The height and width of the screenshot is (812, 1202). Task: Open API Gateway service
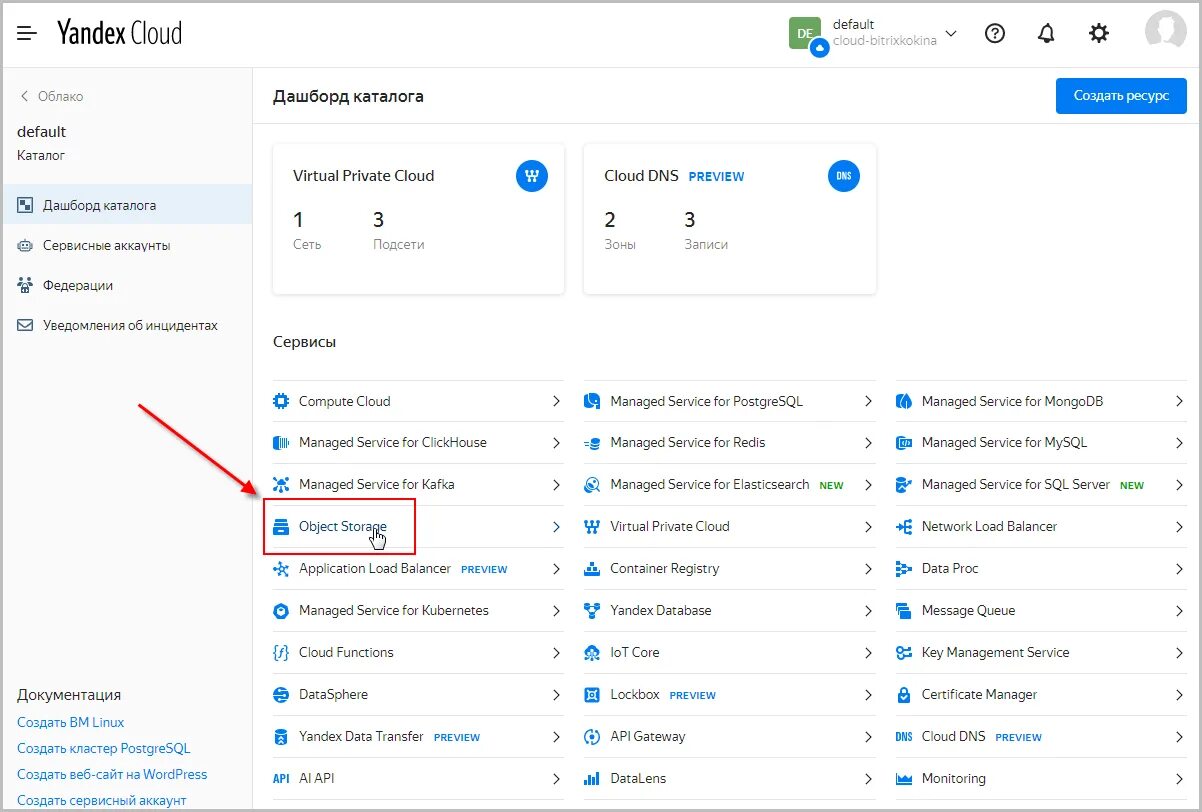pyautogui.click(x=729, y=736)
